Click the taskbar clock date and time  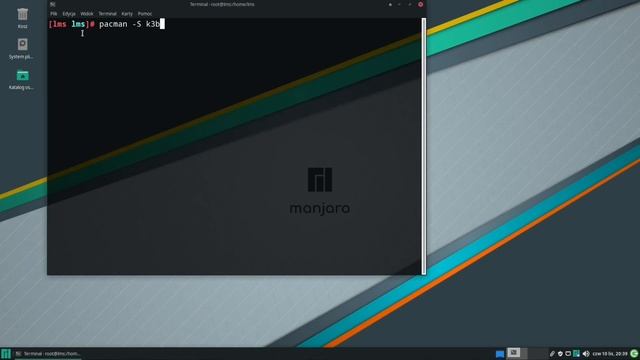[x=610, y=354]
